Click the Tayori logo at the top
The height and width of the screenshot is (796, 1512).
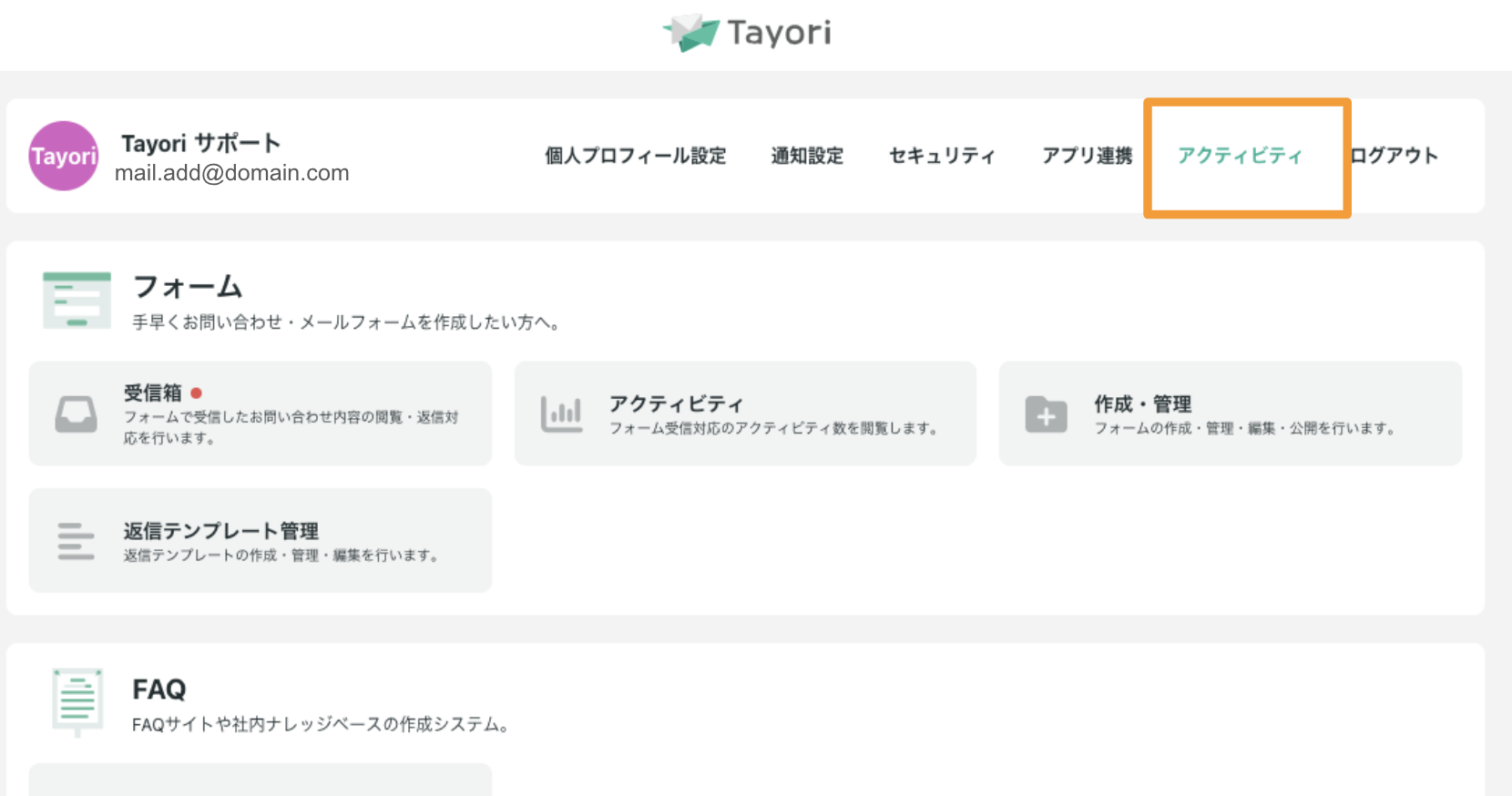coord(747,33)
